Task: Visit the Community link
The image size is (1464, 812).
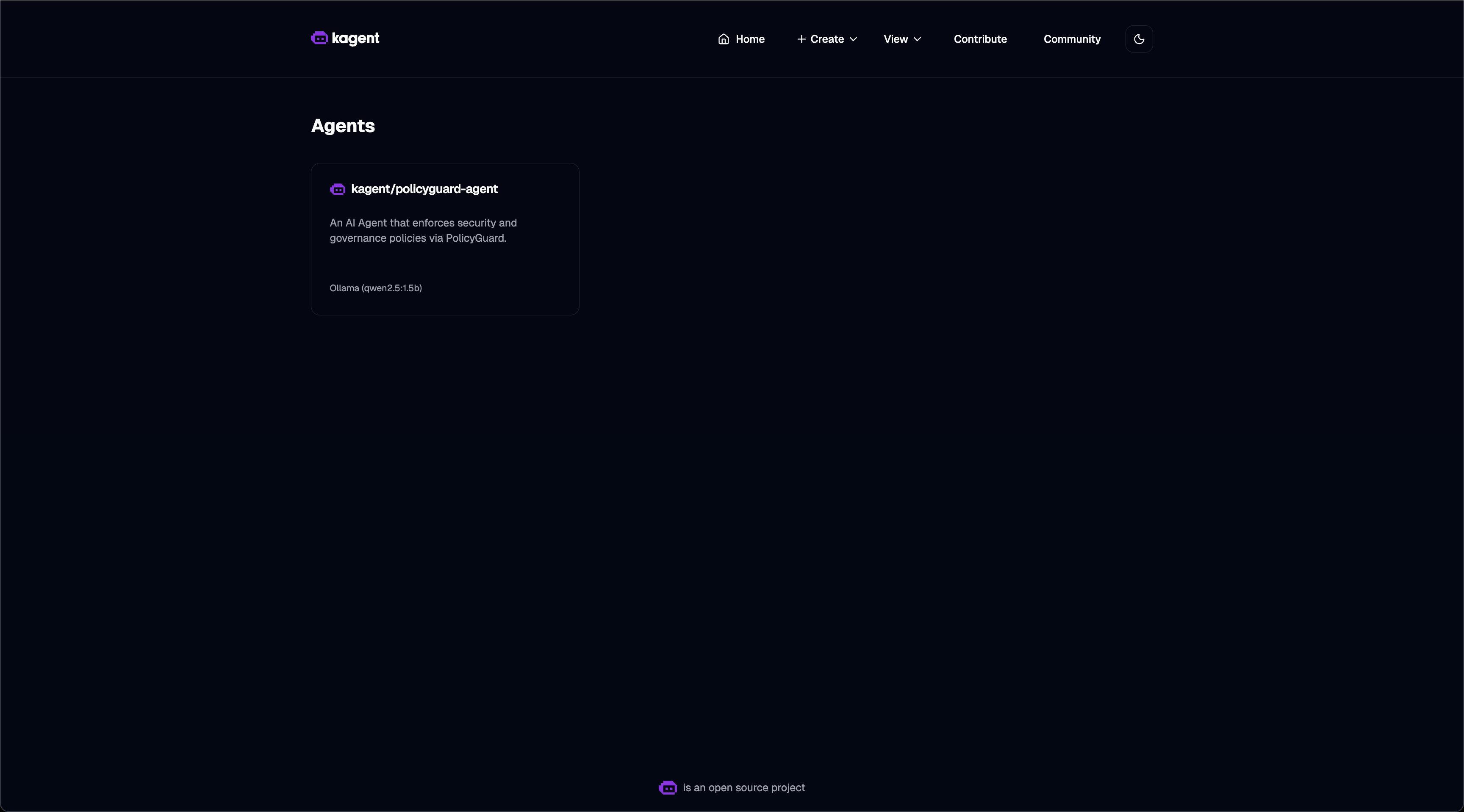Action: click(1072, 39)
